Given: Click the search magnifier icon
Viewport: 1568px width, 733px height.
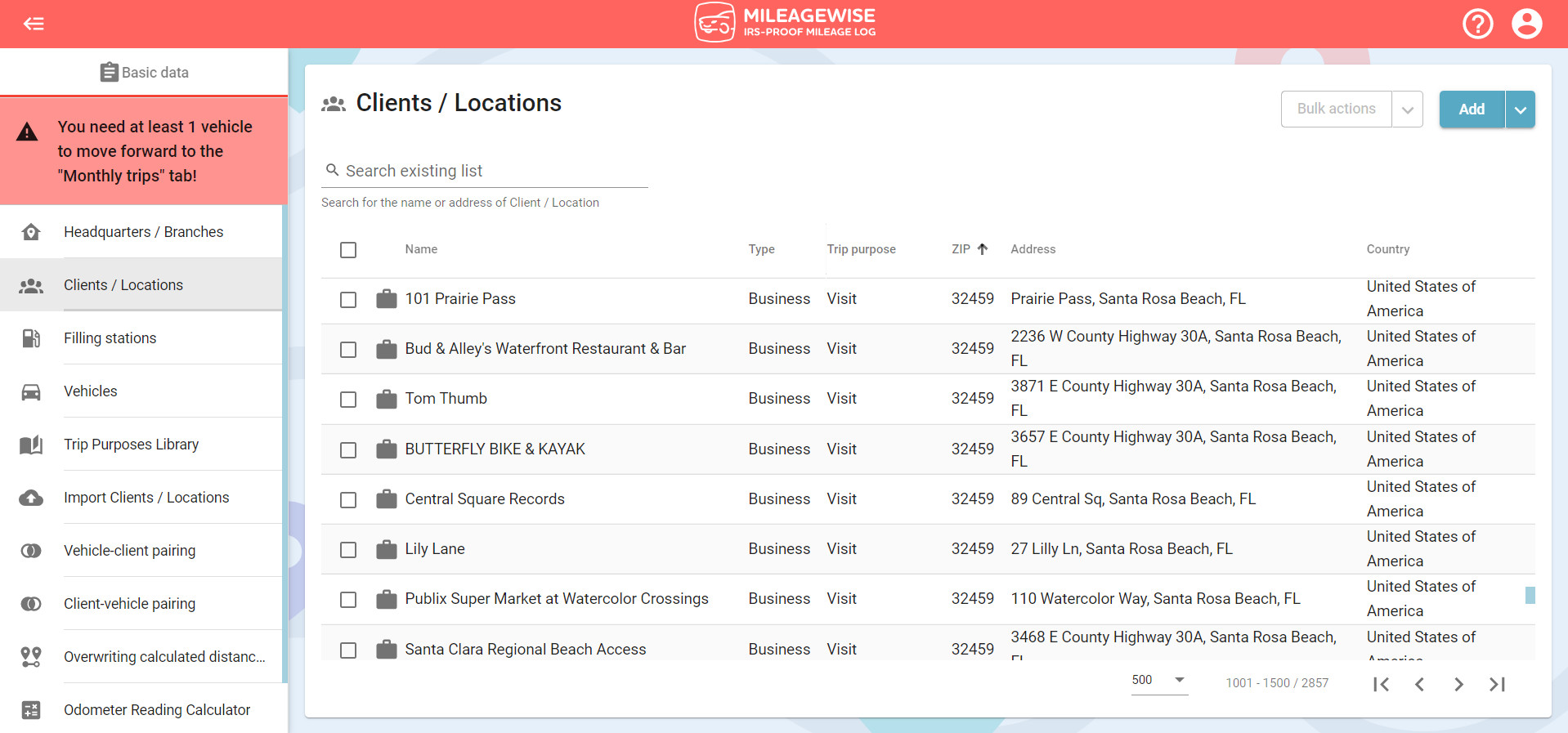Looking at the screenshot, I should coord(332,170).
